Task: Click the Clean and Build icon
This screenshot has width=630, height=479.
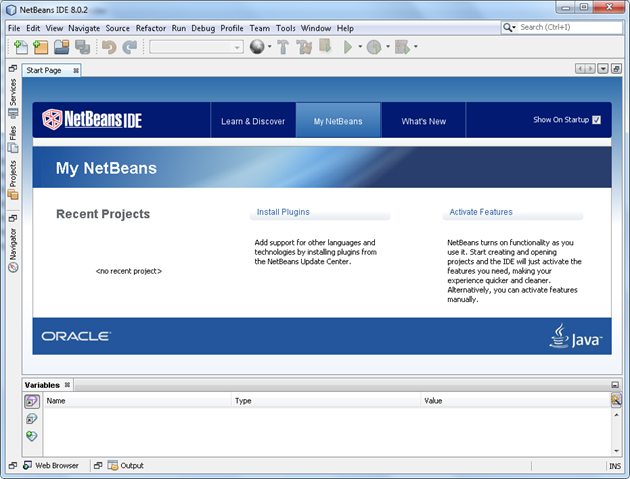Action: (304, 47)
